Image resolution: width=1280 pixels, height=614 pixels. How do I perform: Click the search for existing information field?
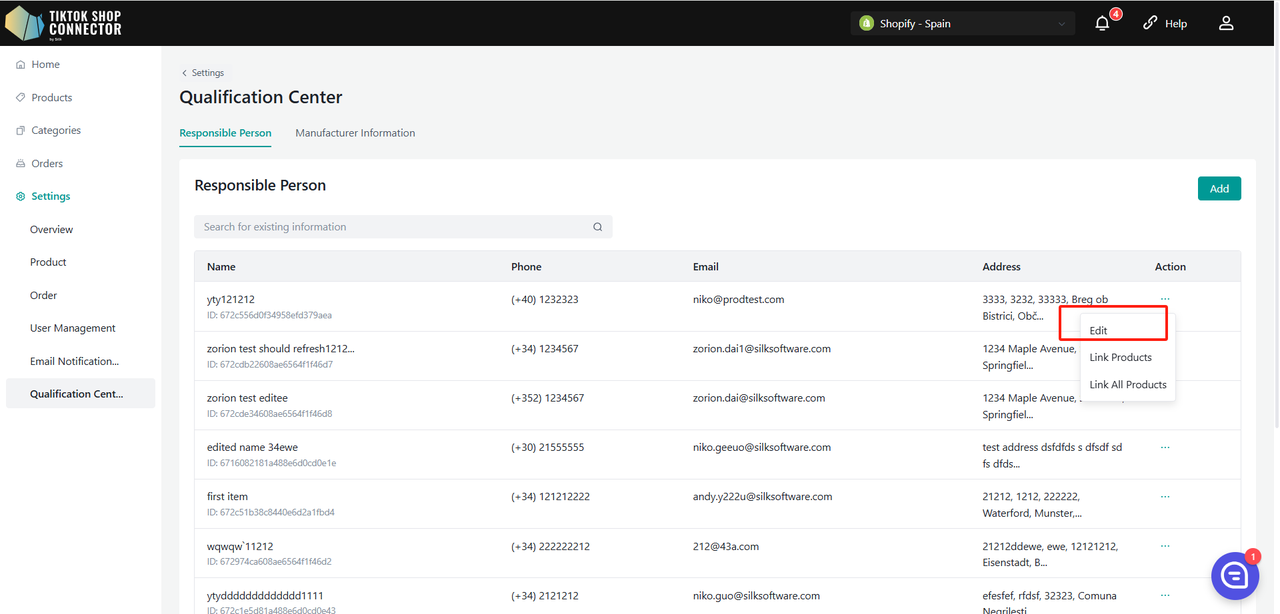point(395,227)
